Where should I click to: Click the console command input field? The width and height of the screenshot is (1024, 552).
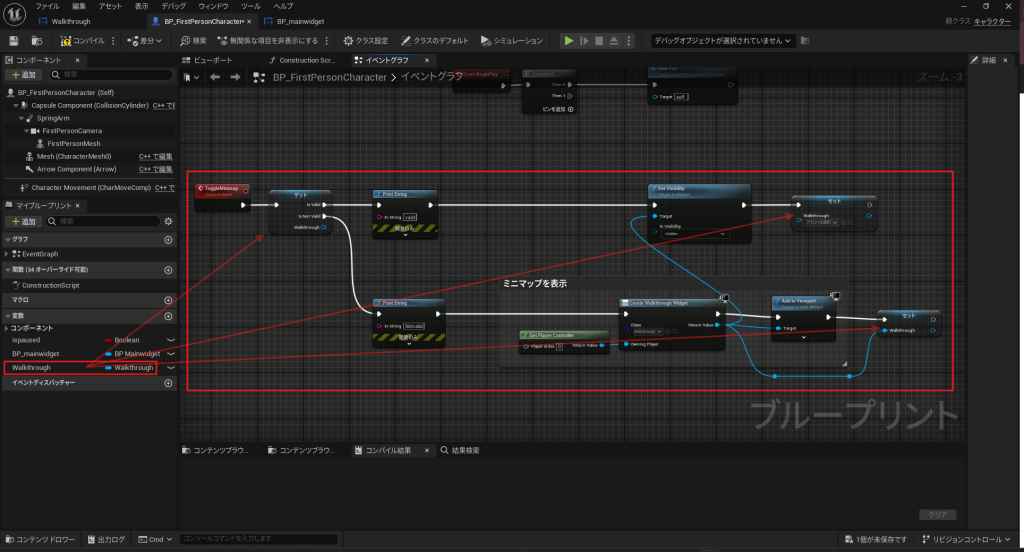click(290, 540)
